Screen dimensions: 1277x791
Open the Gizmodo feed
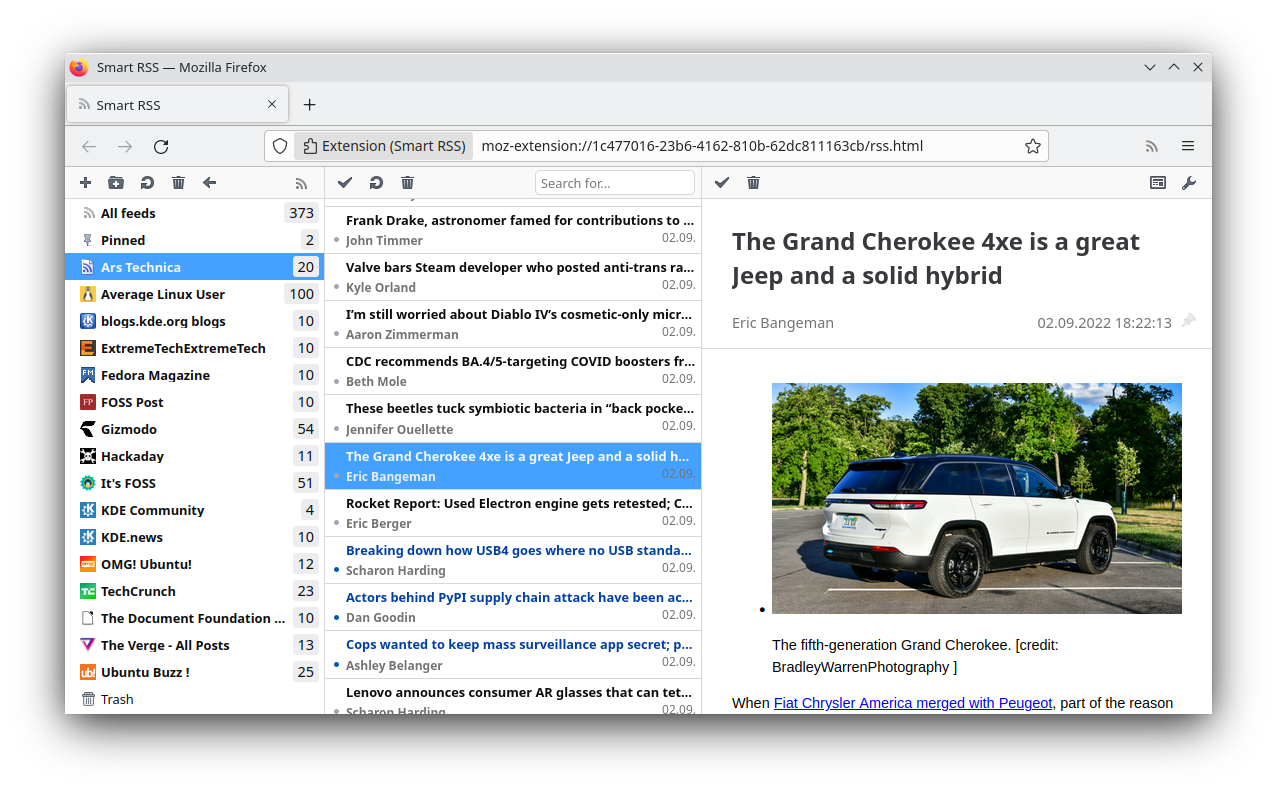click(195, 429)
